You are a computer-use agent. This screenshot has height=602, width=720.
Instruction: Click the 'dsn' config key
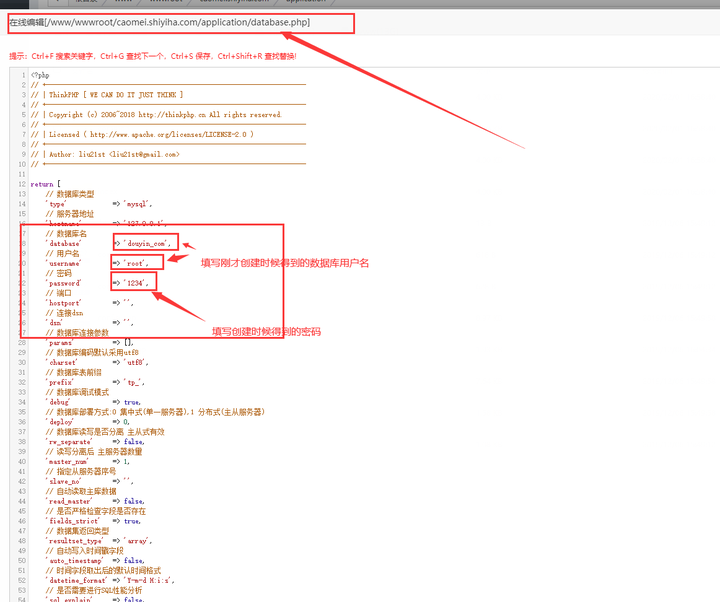(54, 323)
